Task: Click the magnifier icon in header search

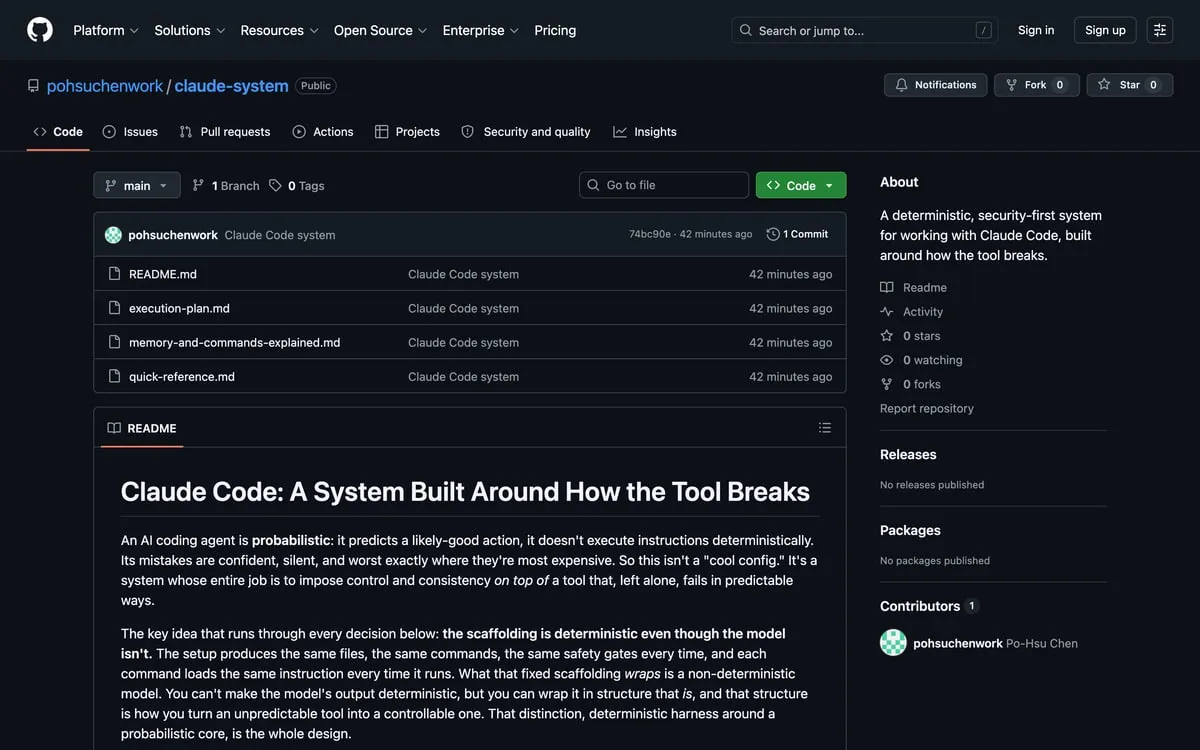Action: [x=746, y=30]
